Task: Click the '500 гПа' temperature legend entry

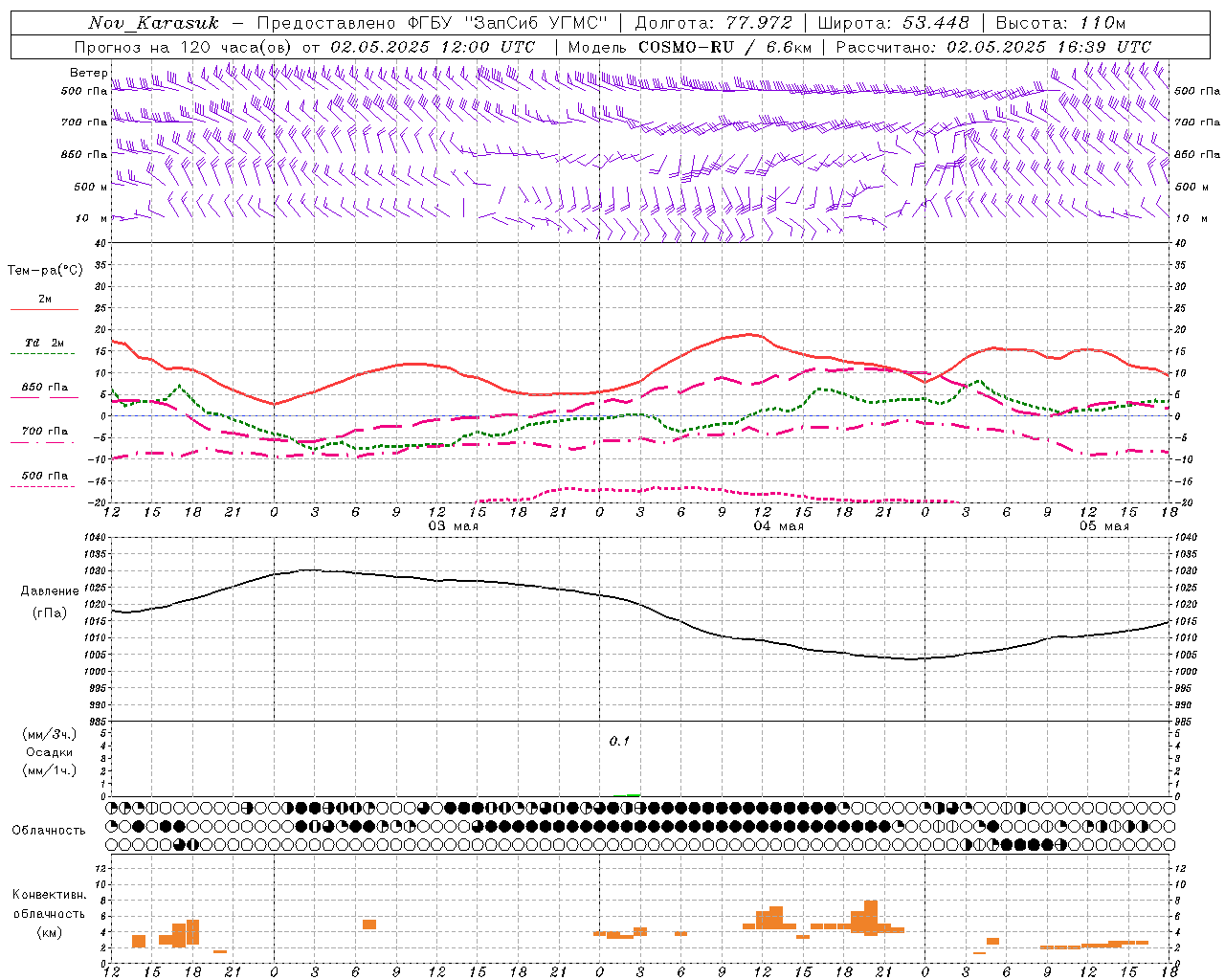Action: pyautogui.click(x=45, y=476)
